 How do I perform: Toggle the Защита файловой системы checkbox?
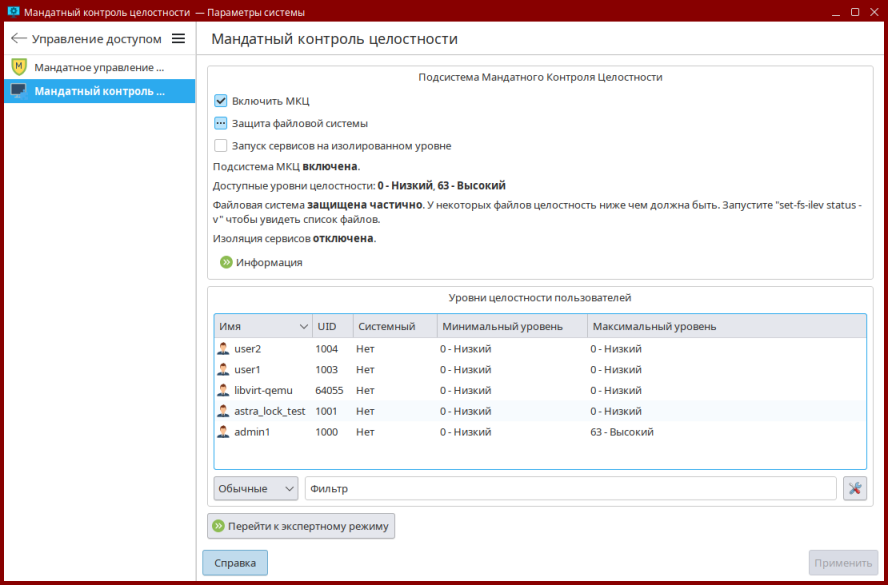click(221, 123)
